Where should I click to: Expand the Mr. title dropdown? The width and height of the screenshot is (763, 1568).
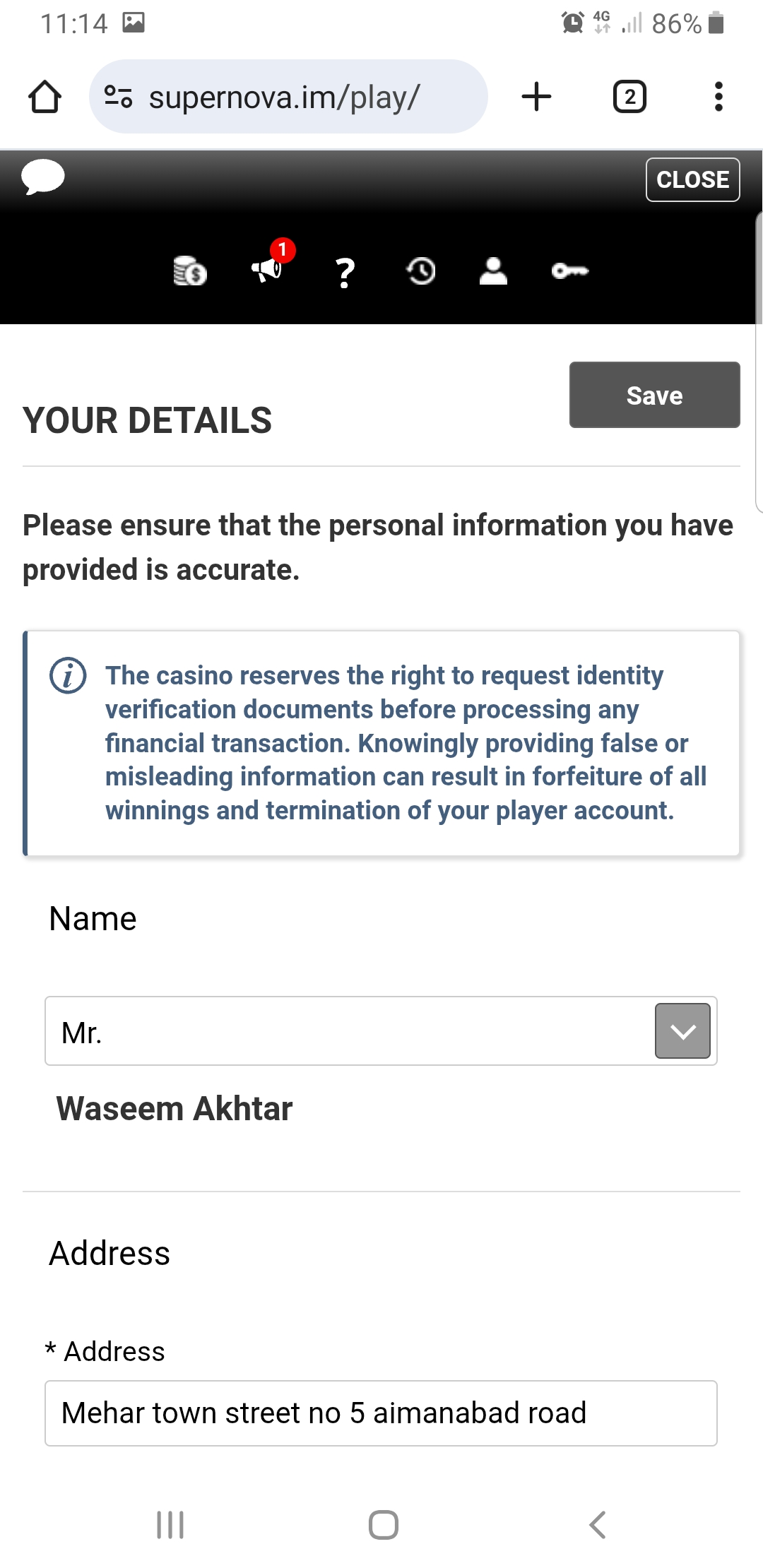[682, 1031]
